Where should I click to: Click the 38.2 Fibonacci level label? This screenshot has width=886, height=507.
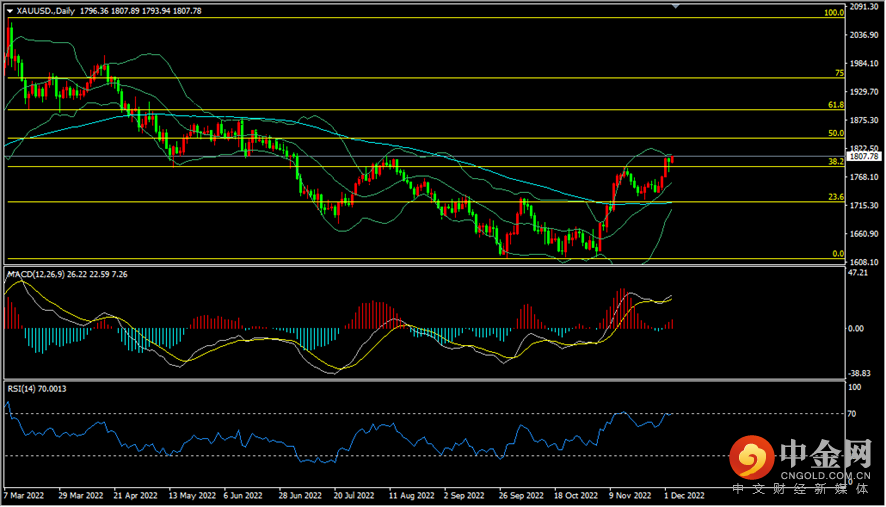[x=836, y=161]
